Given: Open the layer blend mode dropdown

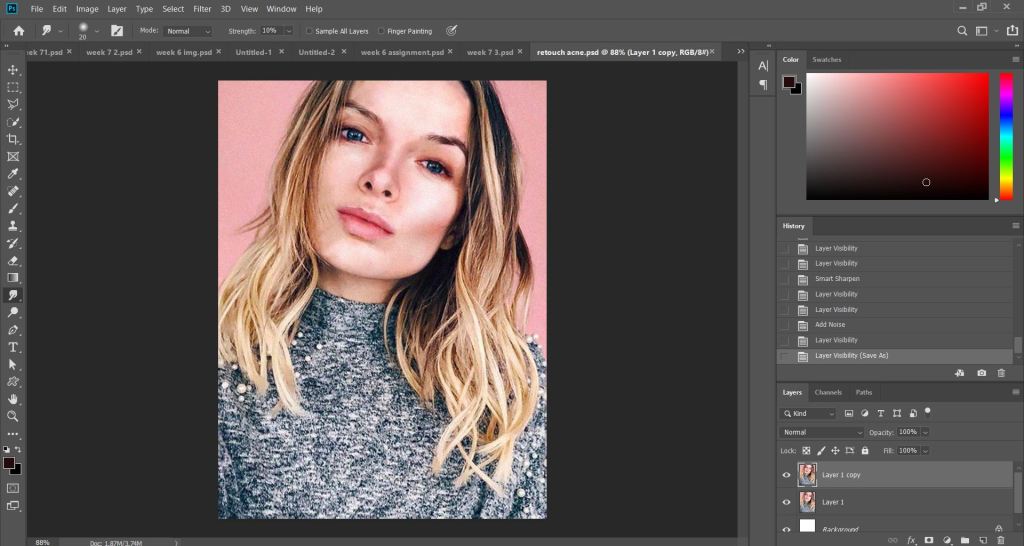Looking at the screenshot, I should (821, 432).
